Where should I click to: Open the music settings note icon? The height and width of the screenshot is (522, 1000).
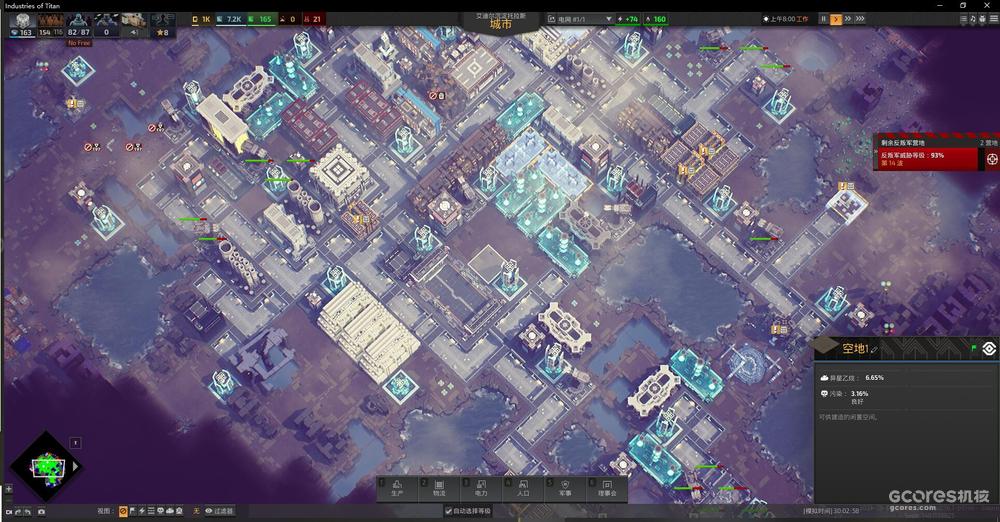pos(973,19)
